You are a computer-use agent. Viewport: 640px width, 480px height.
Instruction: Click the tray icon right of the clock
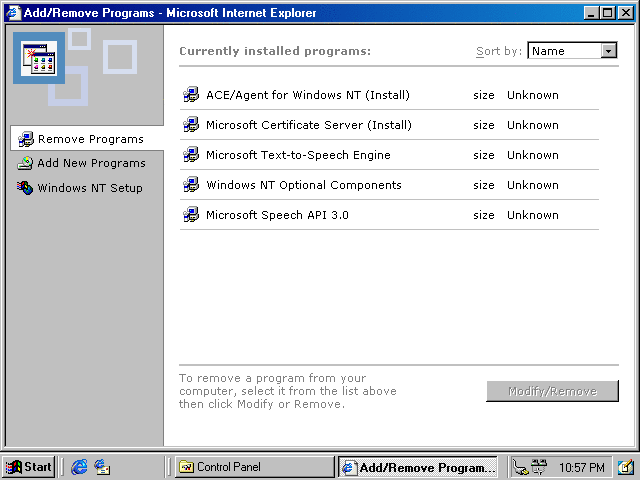[x=625, y=467]
